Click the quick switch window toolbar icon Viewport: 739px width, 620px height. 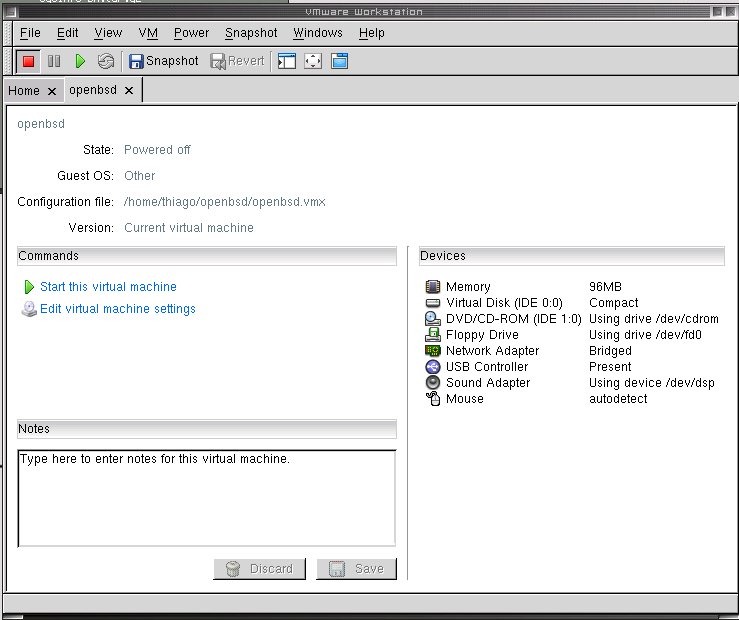(339, 61)
